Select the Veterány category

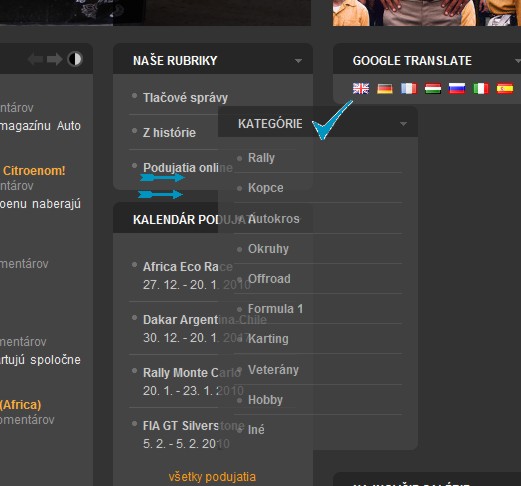pos(273,370)
